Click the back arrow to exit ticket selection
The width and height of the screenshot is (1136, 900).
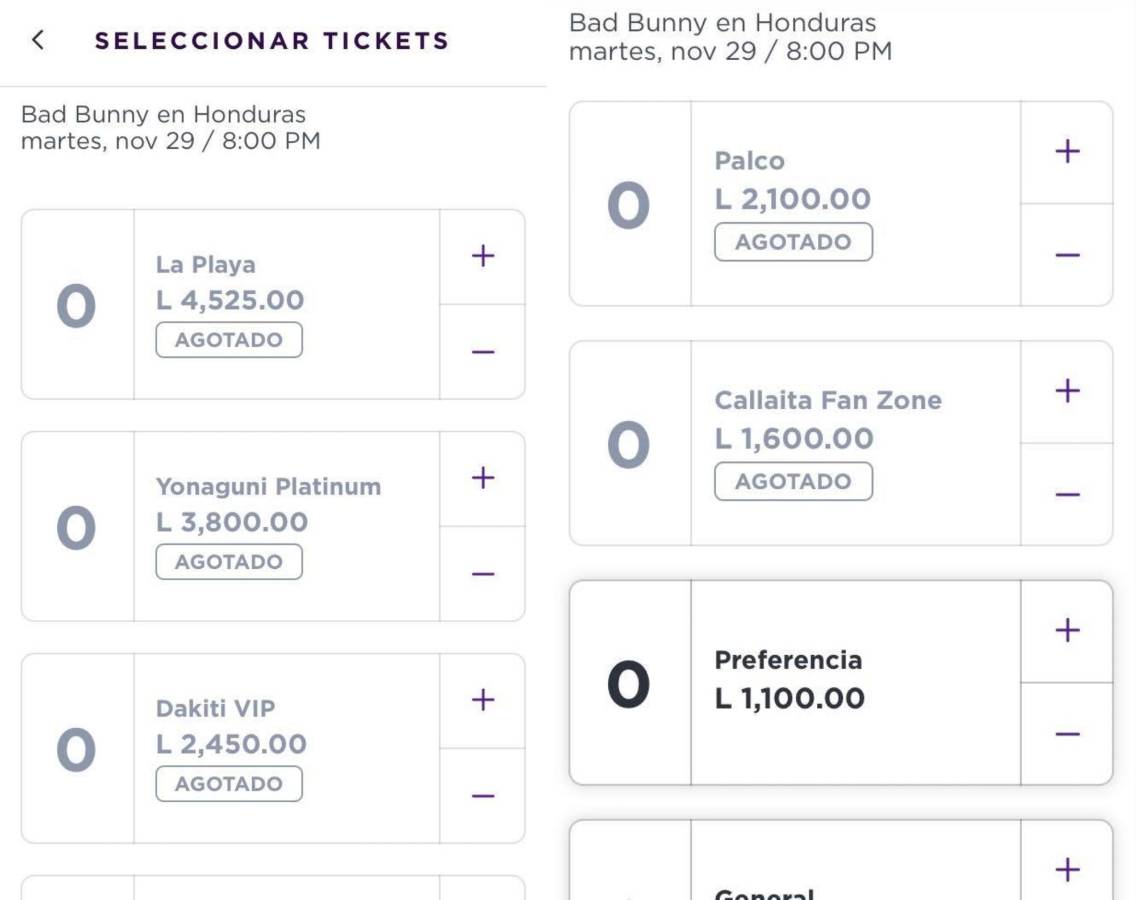tap(38, 41)
